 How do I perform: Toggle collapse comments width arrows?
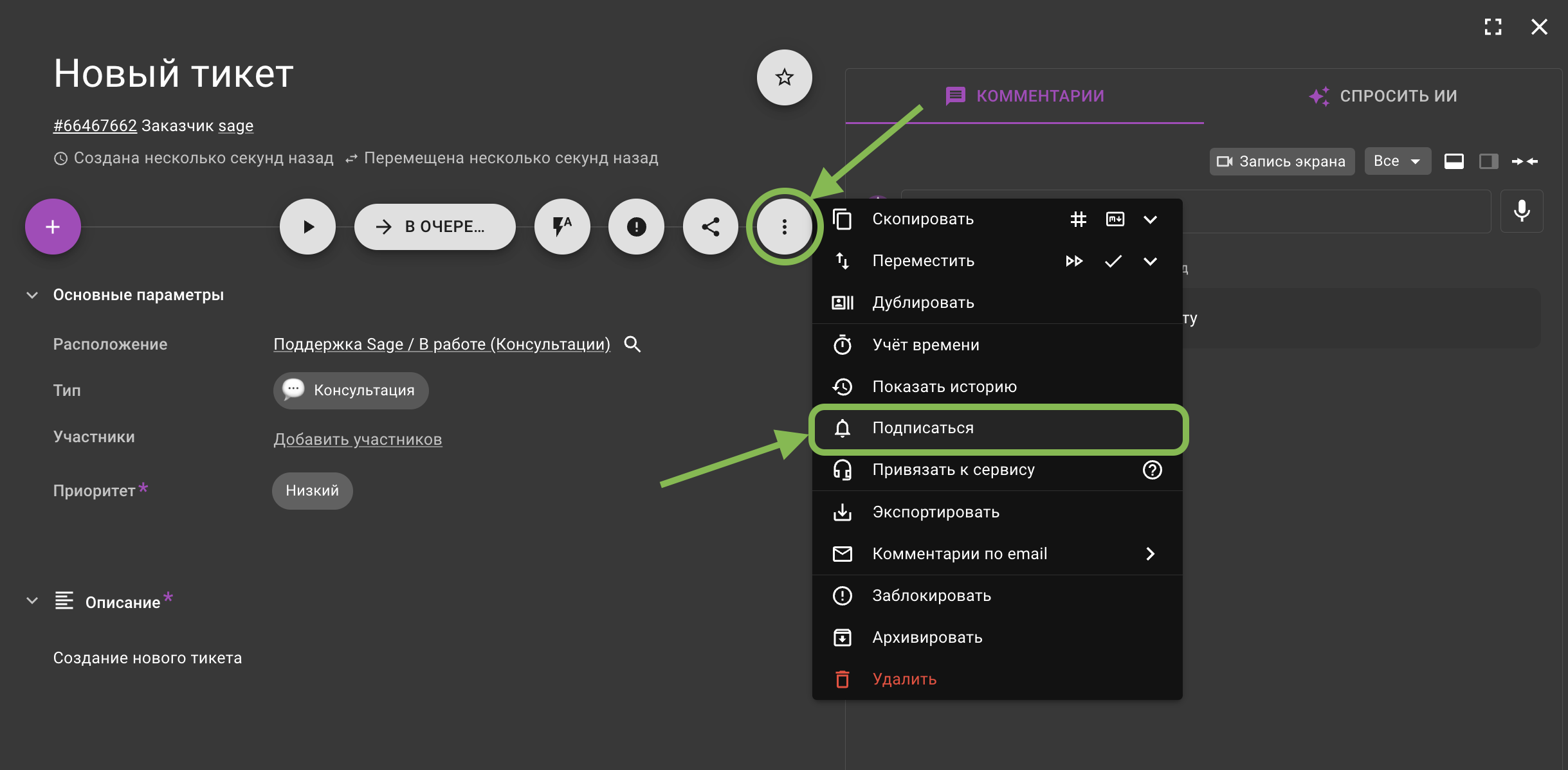click(x=1525, y=161)
